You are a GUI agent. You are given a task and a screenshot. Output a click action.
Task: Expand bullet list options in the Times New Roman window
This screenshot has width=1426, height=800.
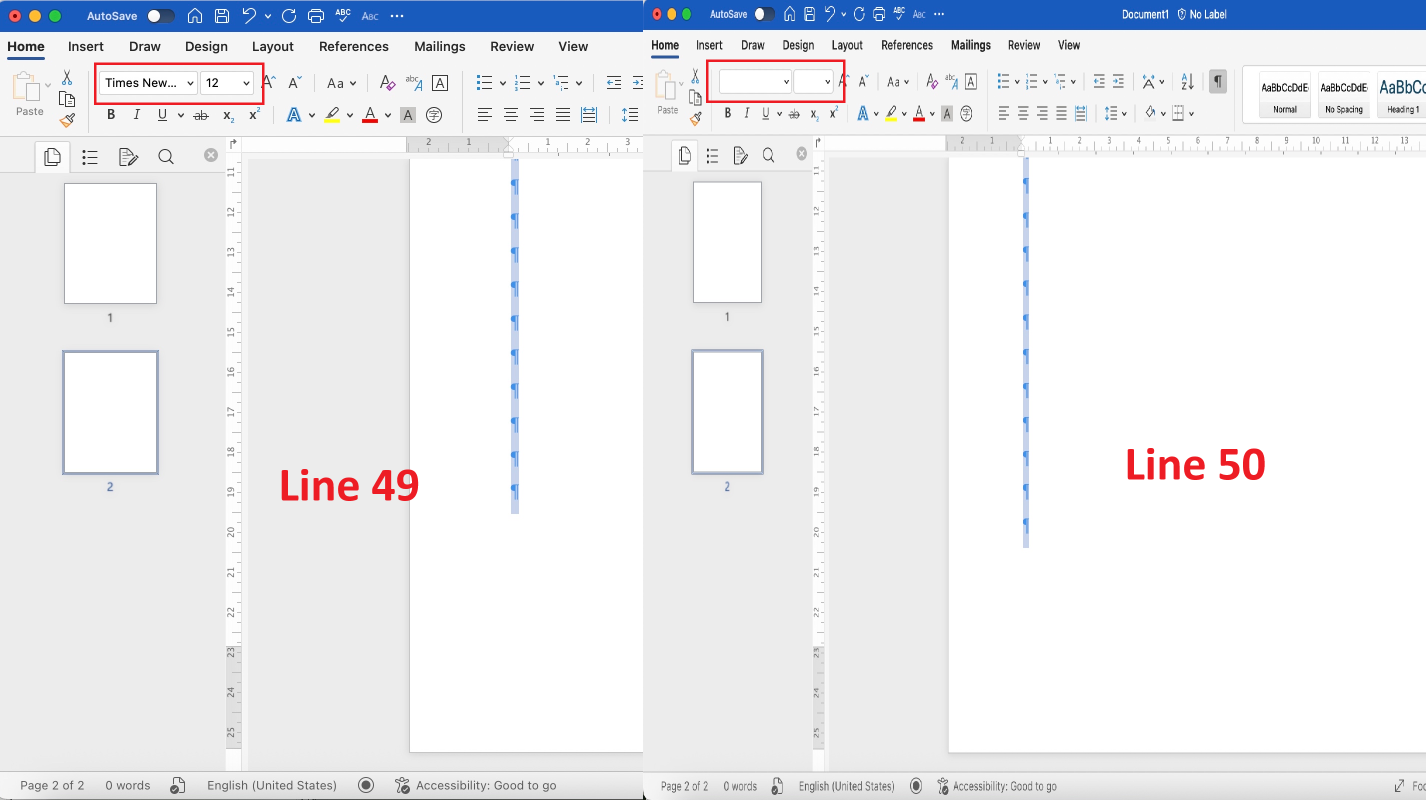pyautogui.click(x=502, y=83)
